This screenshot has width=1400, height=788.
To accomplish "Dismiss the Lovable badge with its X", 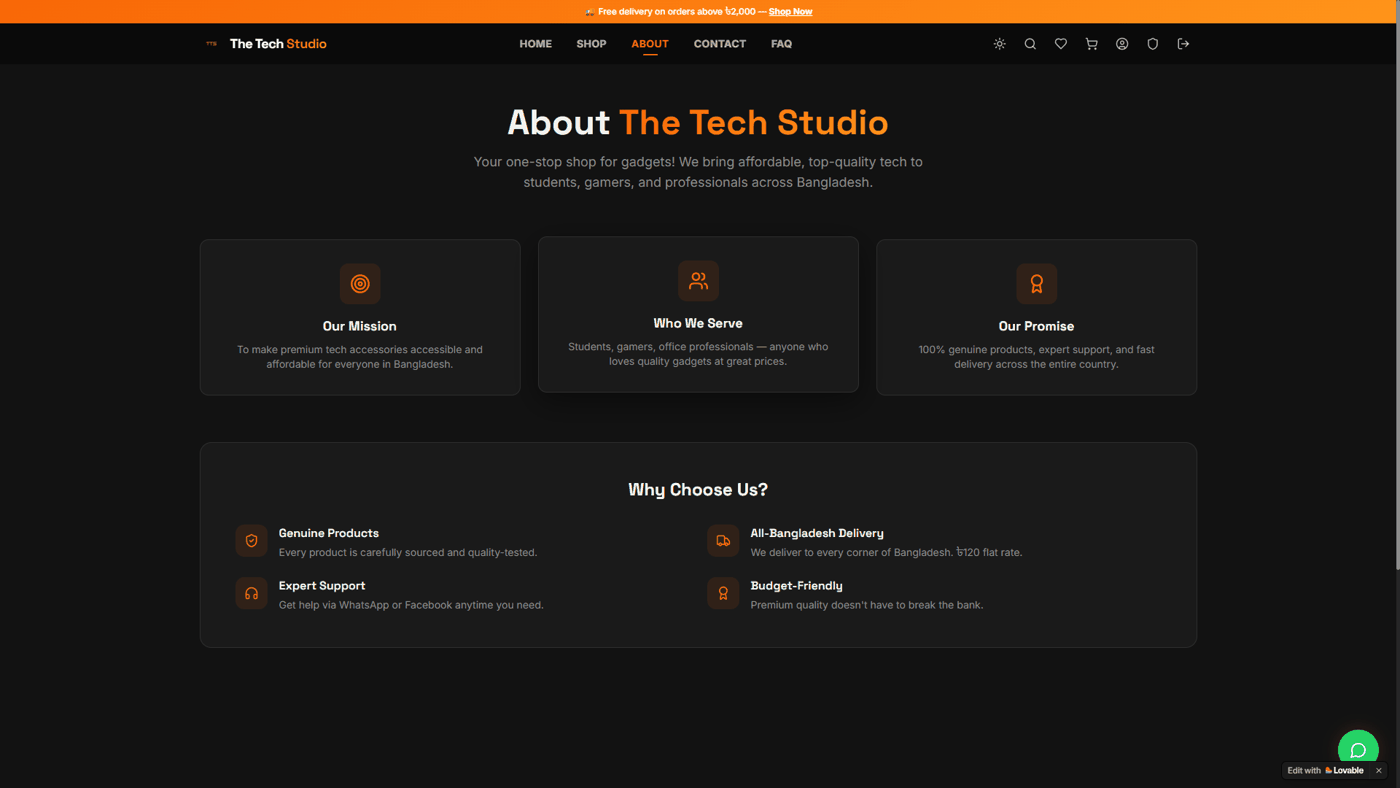I will point(1378,770).
